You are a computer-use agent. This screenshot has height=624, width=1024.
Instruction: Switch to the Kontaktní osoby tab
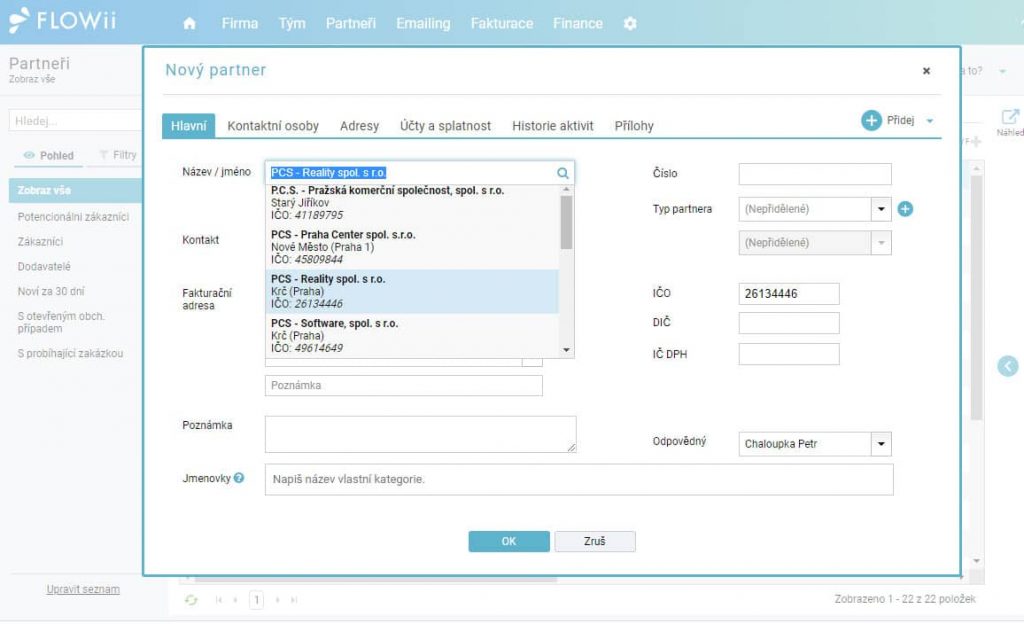(273, 126)
